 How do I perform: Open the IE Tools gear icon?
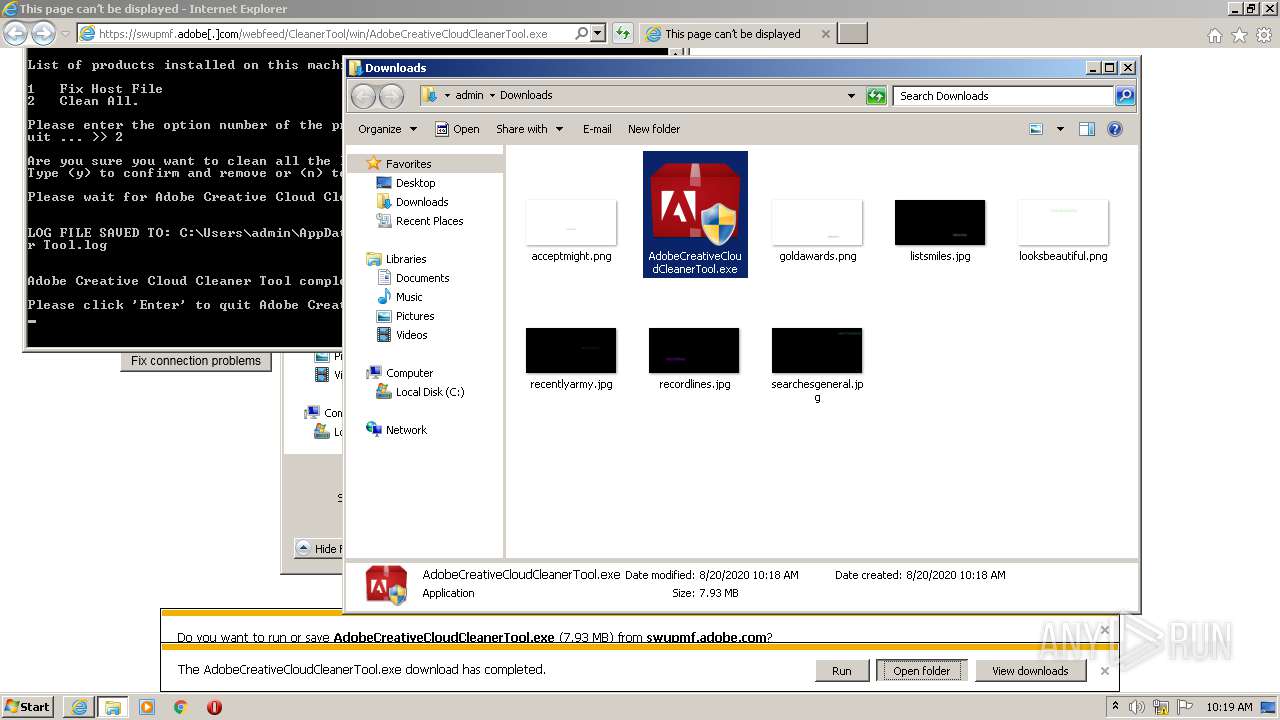tap(1264, 35)
